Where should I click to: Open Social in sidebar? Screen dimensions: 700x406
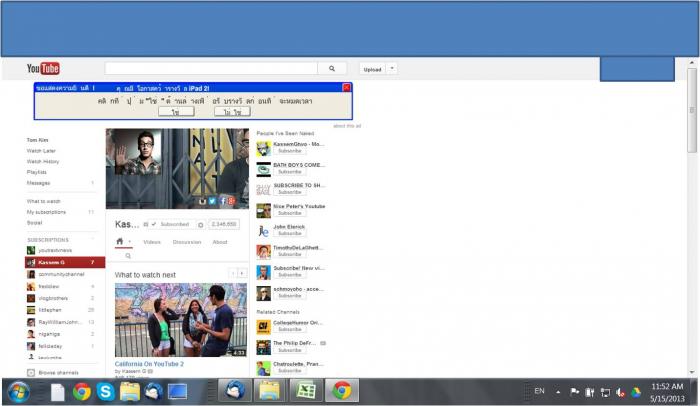(34, 223)
